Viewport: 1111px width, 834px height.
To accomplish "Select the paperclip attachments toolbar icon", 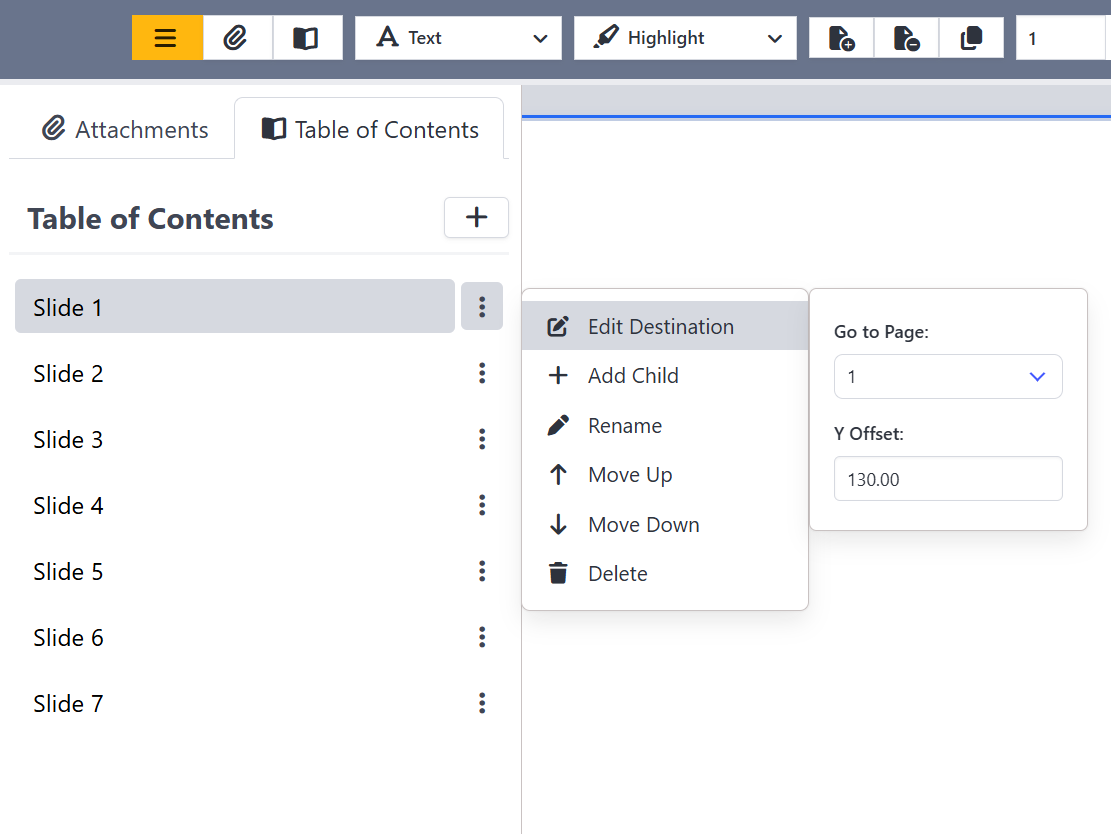I will [237, 37].
